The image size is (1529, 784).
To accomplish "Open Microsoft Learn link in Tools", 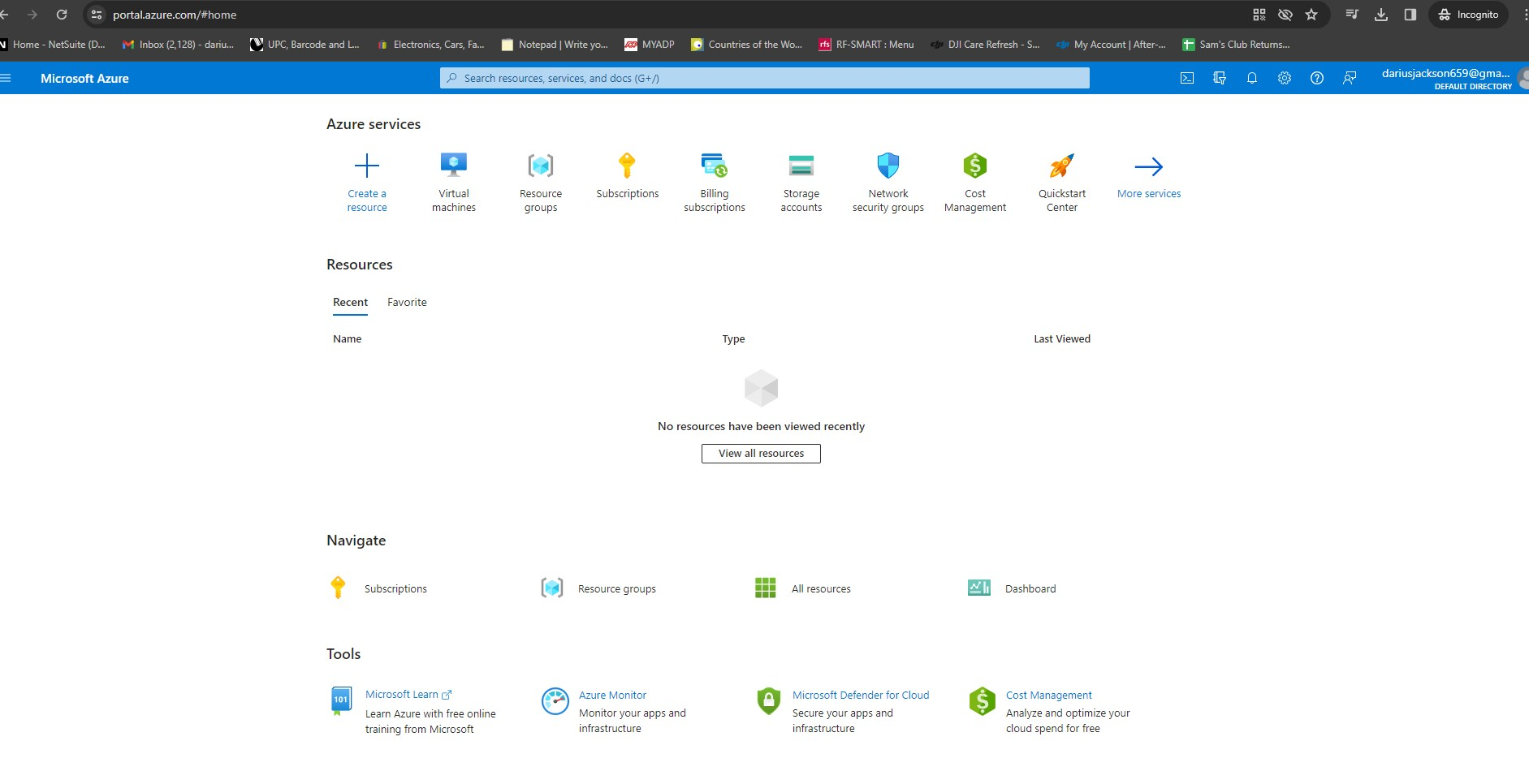I will [x=404, y=694].
